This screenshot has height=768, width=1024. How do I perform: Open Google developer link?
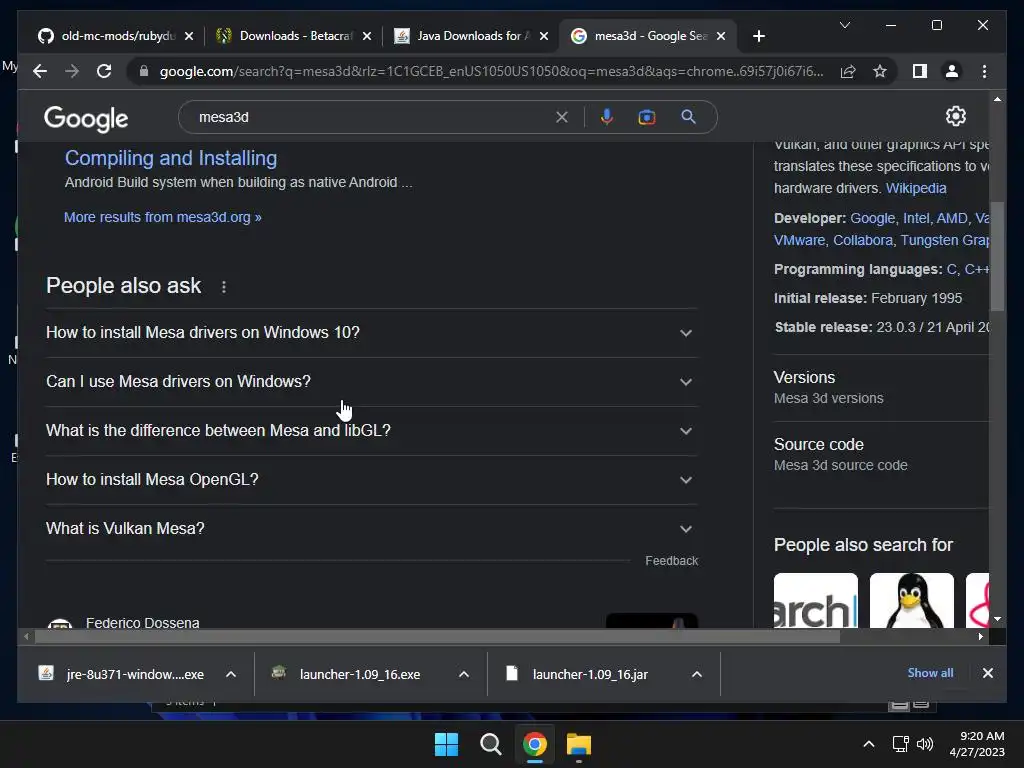click(872, 218)
